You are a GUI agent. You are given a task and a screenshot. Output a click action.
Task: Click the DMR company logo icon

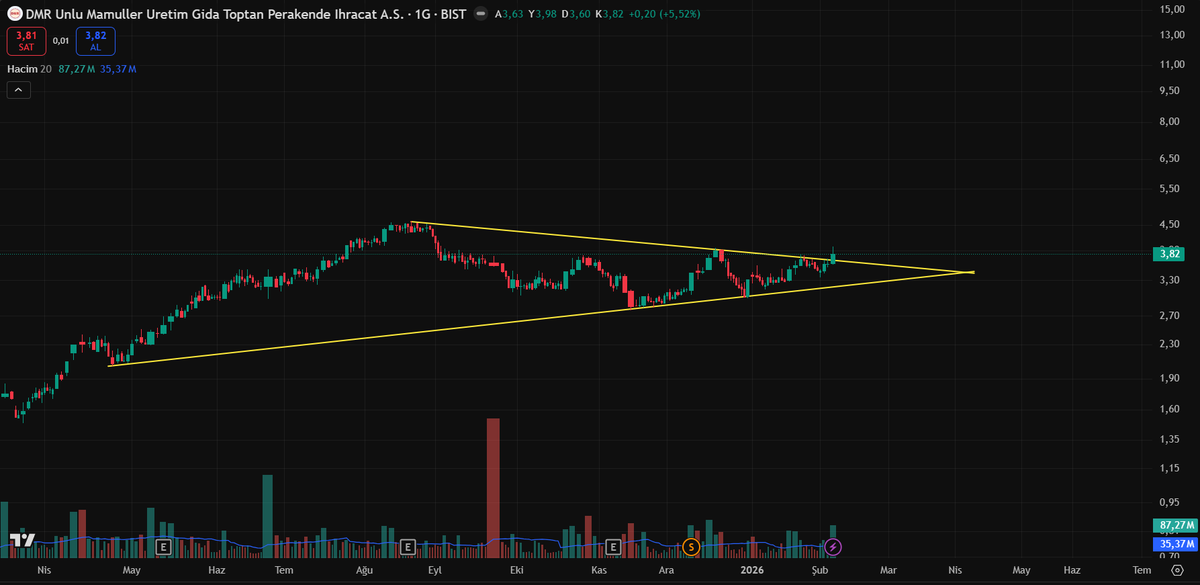[x=15, y=14]
